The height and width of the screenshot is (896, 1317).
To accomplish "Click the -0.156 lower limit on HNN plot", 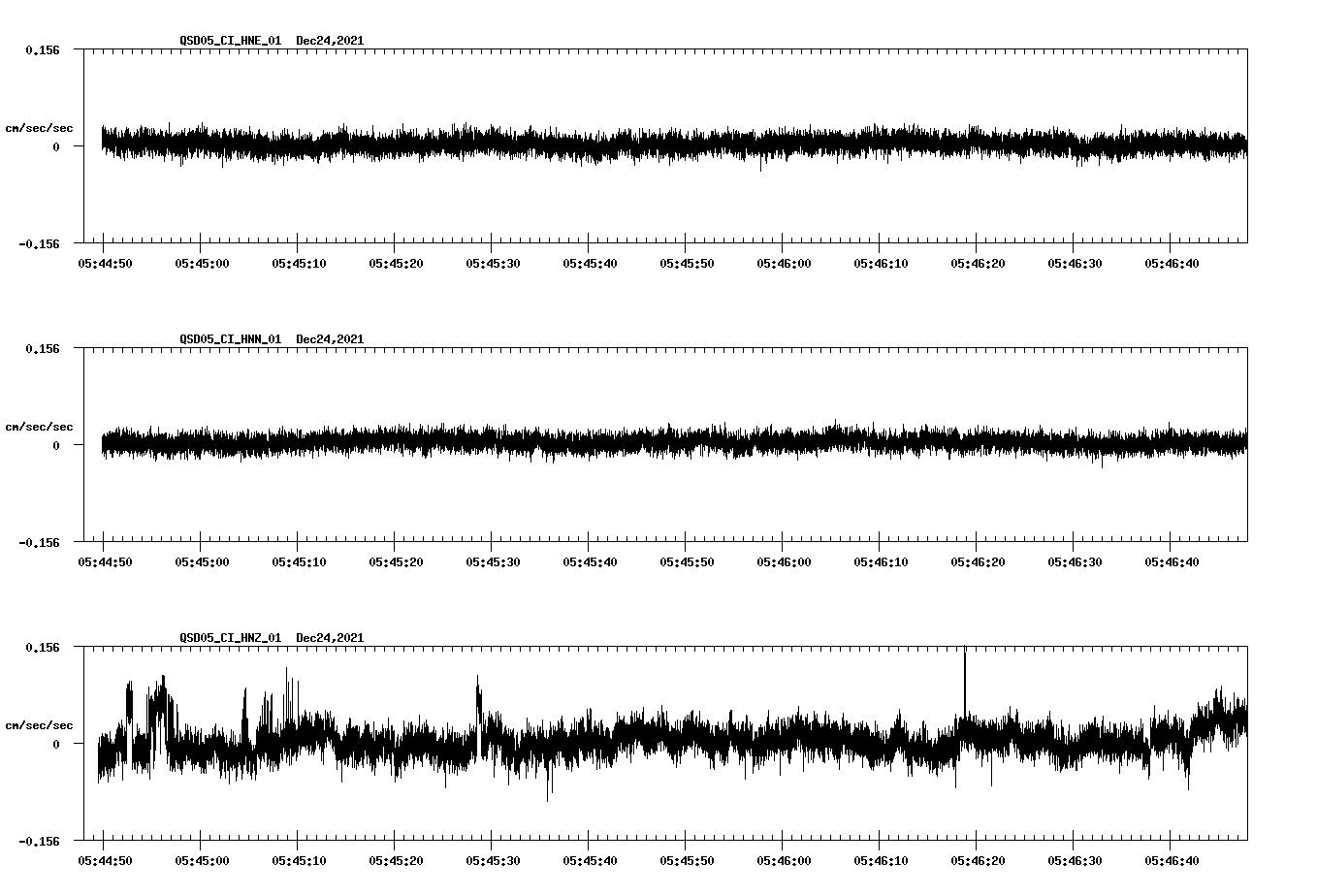I will pyautogui.click(x=39, y=543).
